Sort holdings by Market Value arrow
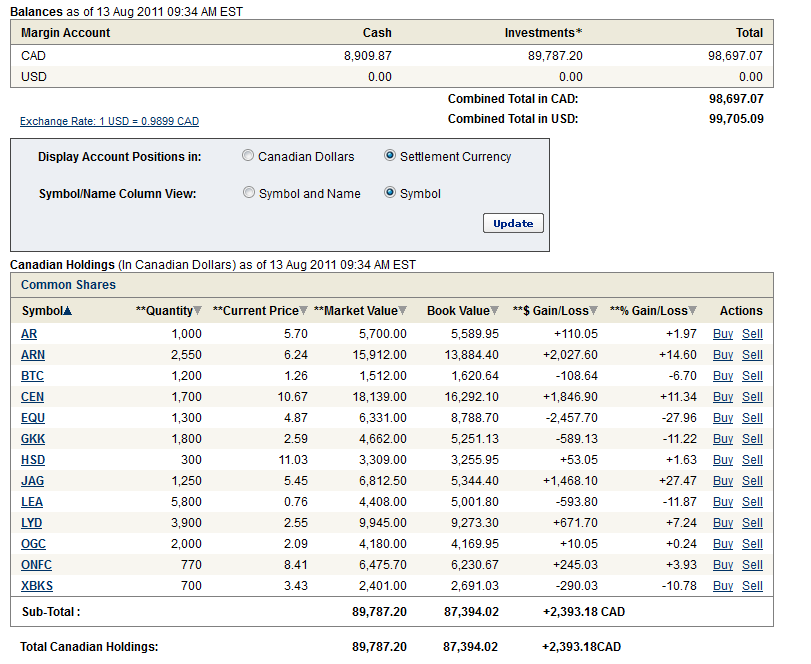This screenshot has width=811, height=664. click(x=404, y=311)
